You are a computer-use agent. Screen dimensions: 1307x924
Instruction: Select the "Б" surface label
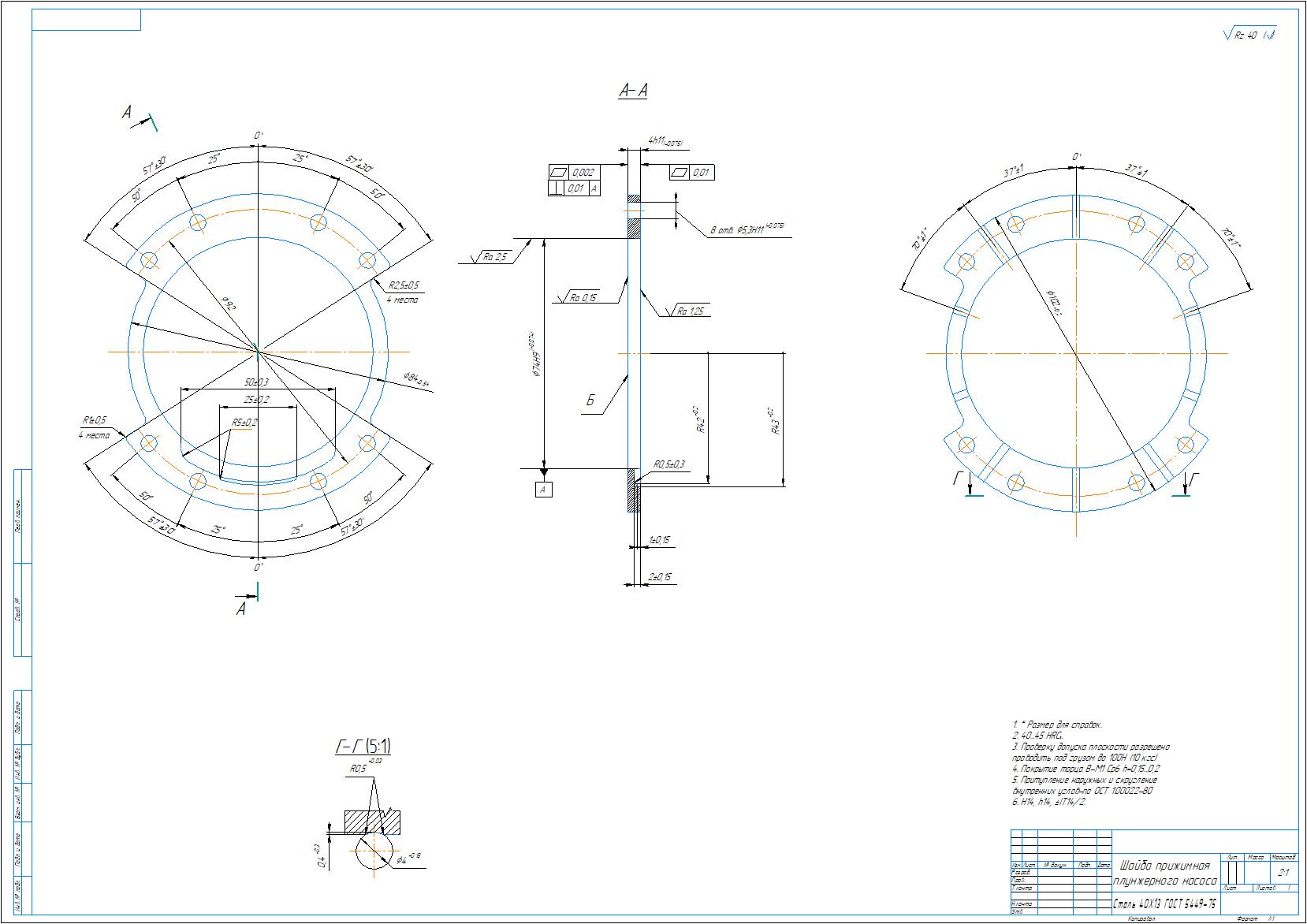tap(590, 402)
